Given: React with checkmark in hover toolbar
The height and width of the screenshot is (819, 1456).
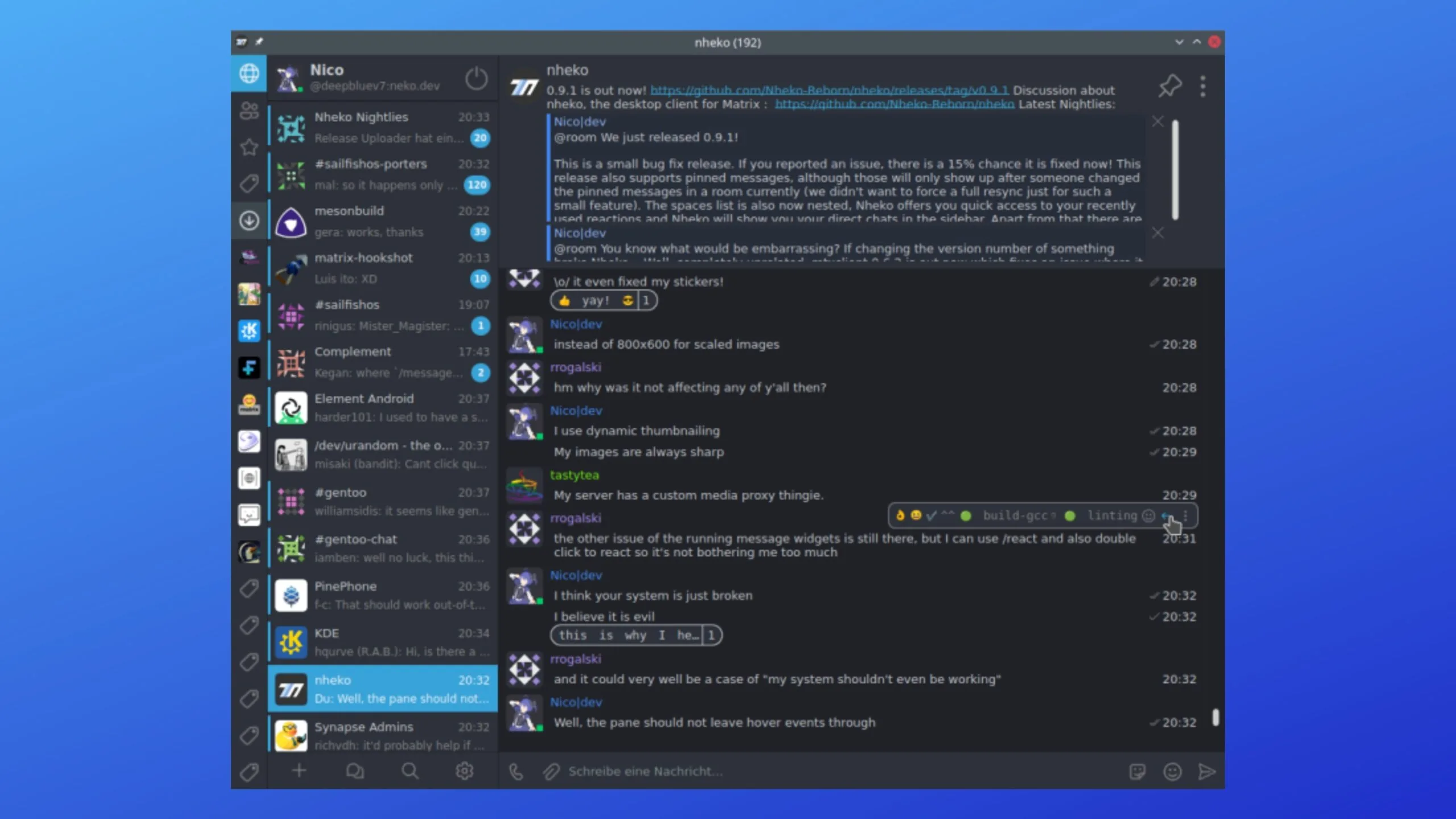Looking at the screenshot, I should tap(931, 515).
